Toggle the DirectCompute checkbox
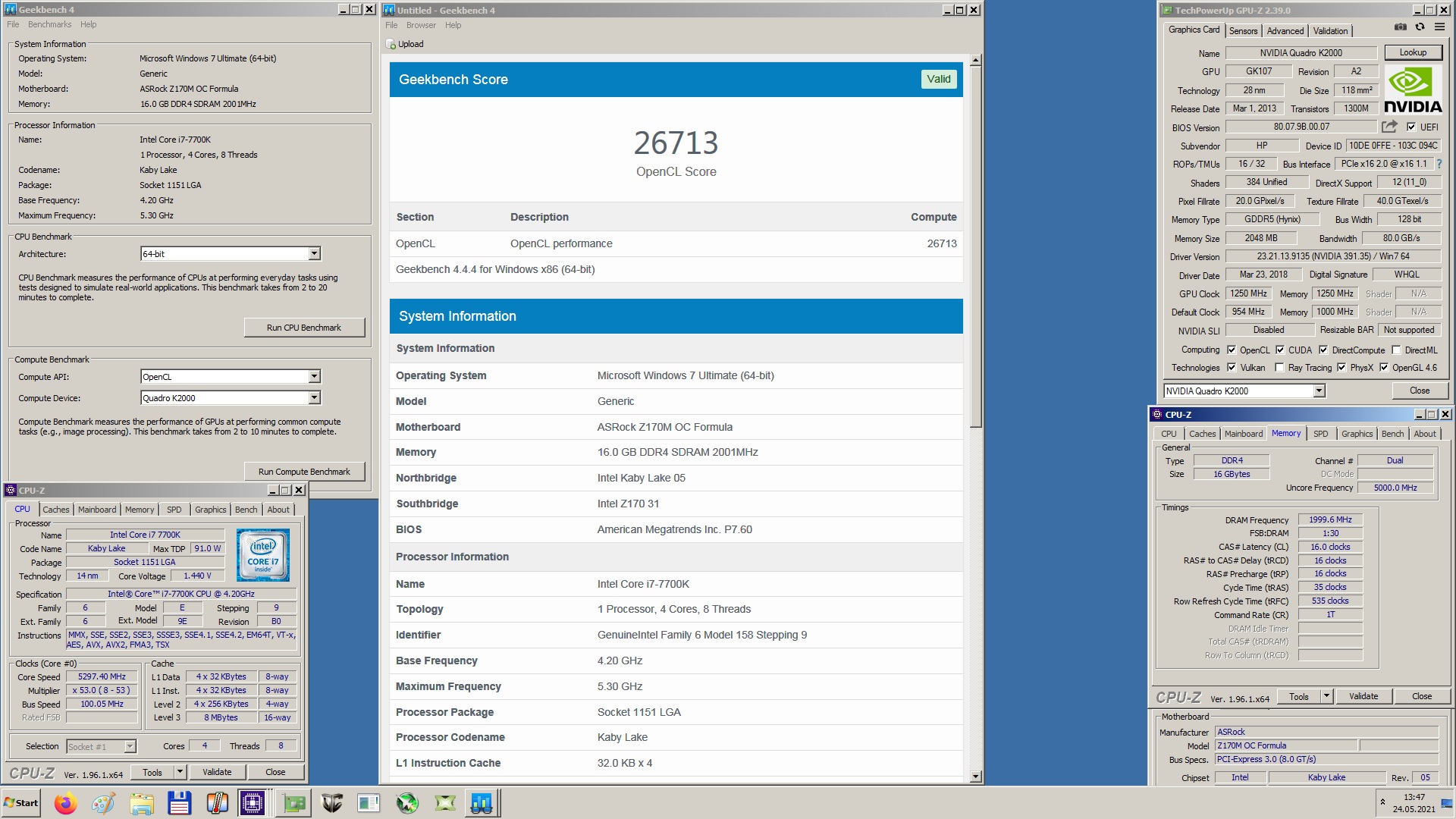 (1323, 350)
